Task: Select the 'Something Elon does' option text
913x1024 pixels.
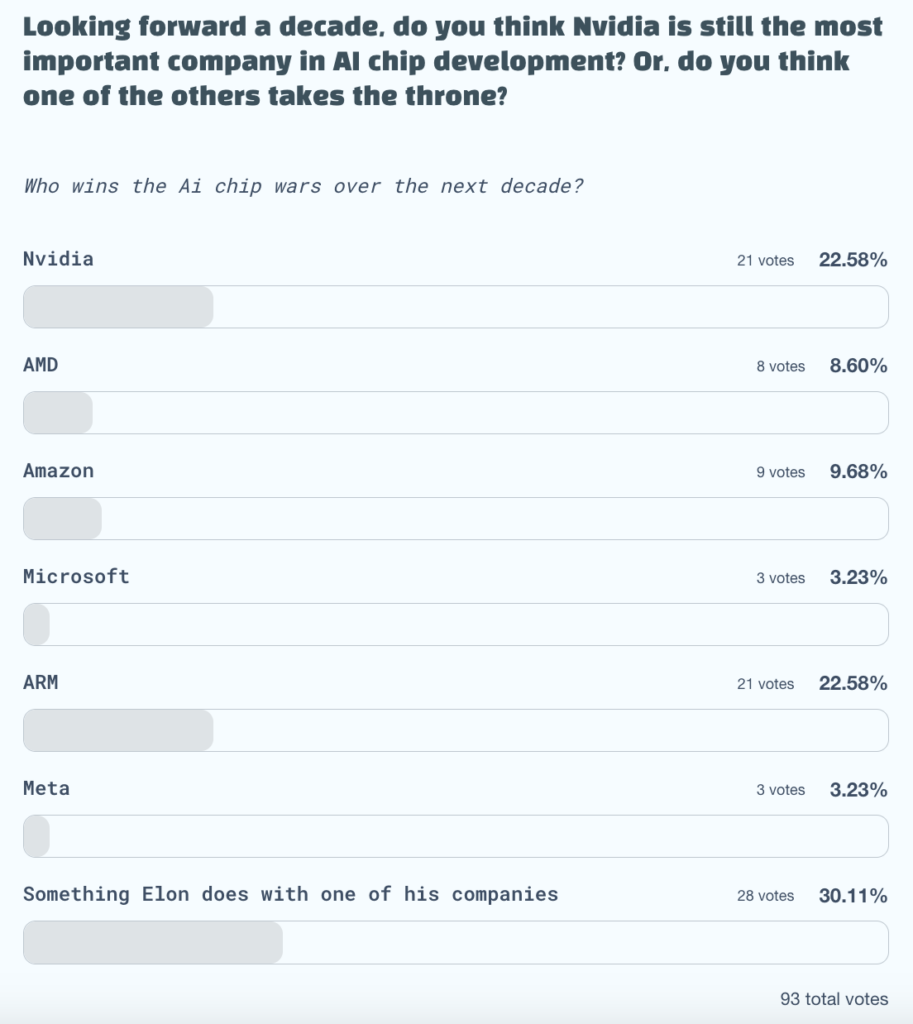Action: click(x=290, y=894)
